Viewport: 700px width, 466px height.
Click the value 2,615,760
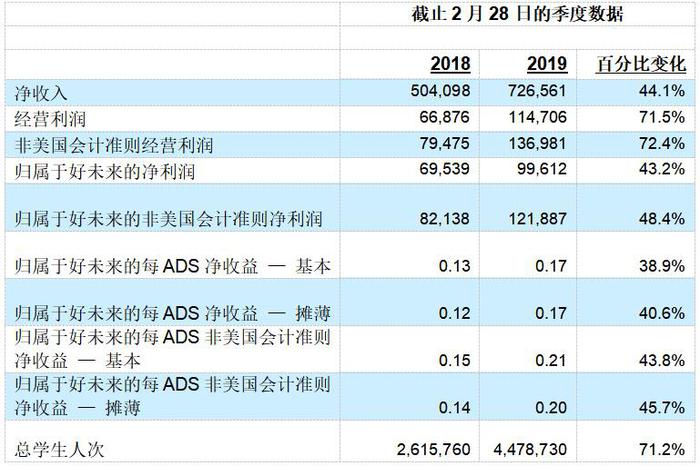pos(433,449)
